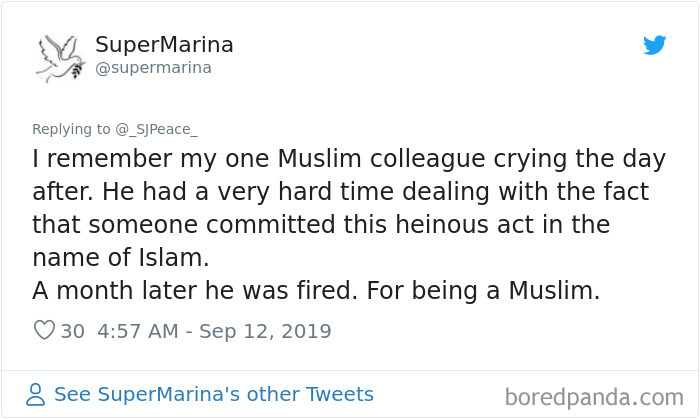
Task: Open See SuperMarina's other Tweets link
Action: (213, 394)
